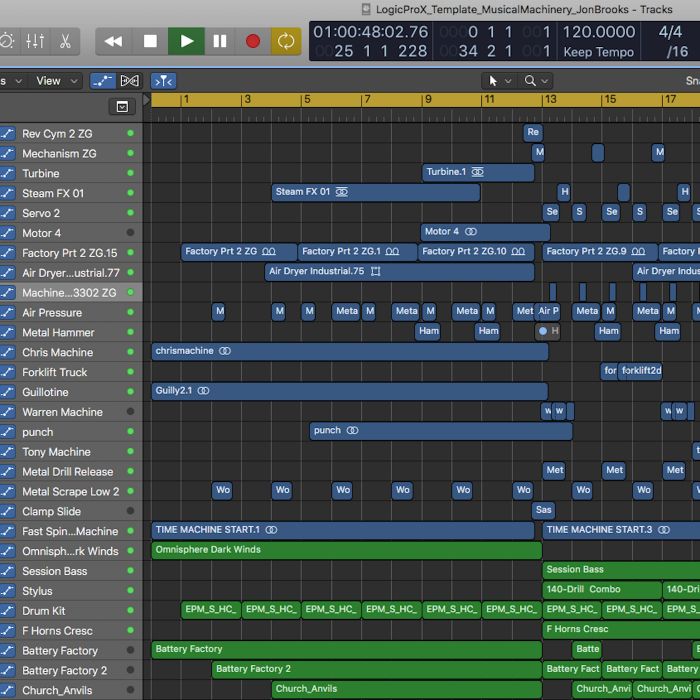The width and height of the screenshot is (700, 700).
Task: Click the Stylus track icon
Action: click(8, 591)
